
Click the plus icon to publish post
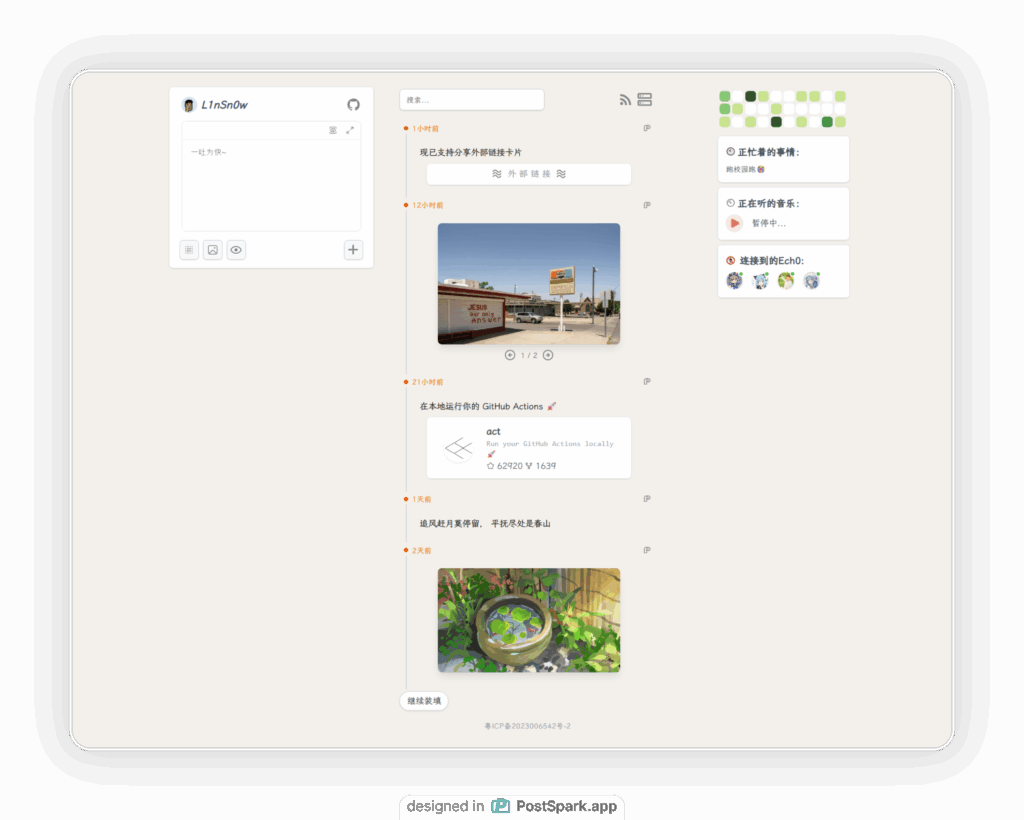(x=353, y=250)
